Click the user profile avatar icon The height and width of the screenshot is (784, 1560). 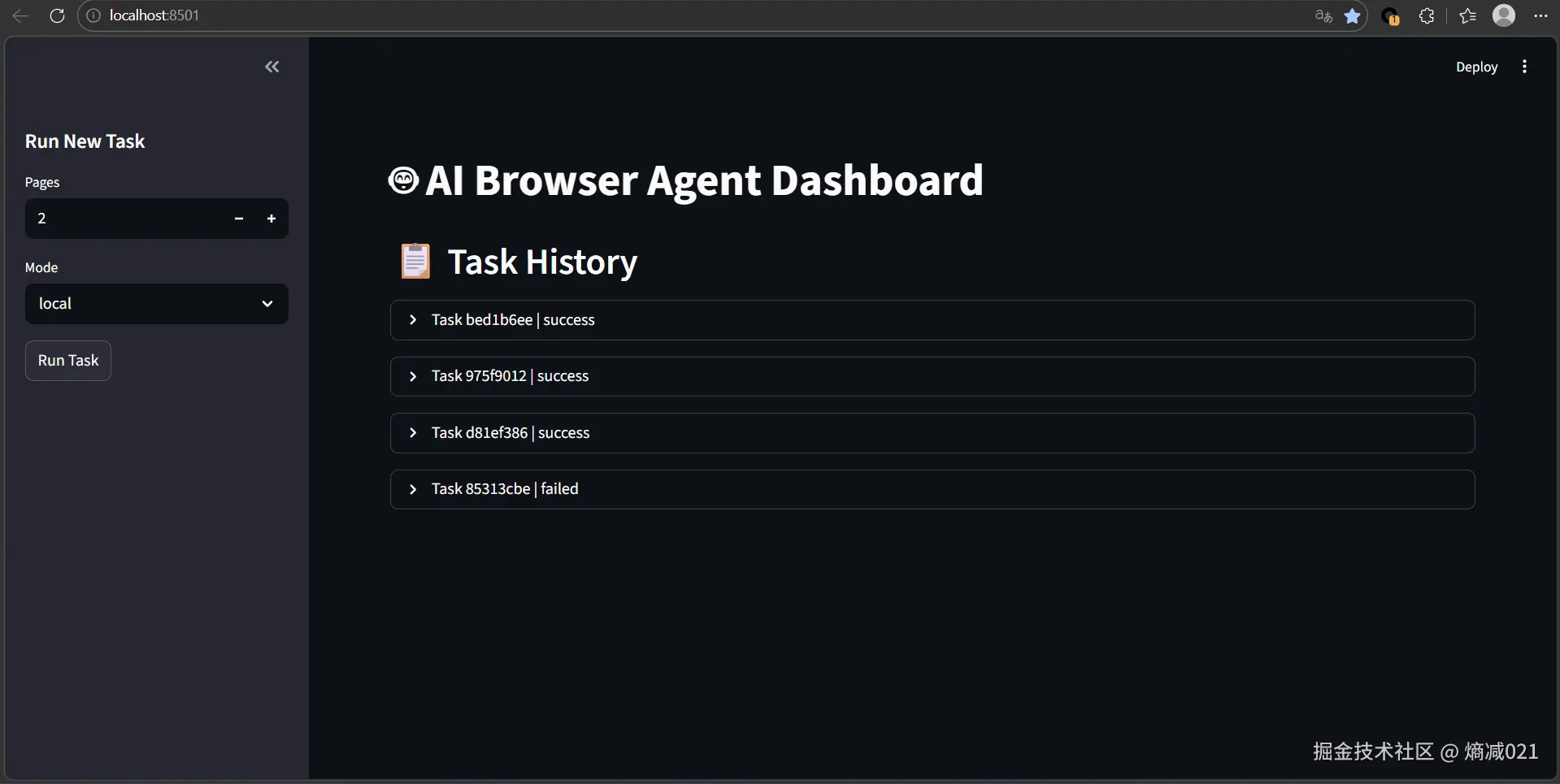(1504, 15)
